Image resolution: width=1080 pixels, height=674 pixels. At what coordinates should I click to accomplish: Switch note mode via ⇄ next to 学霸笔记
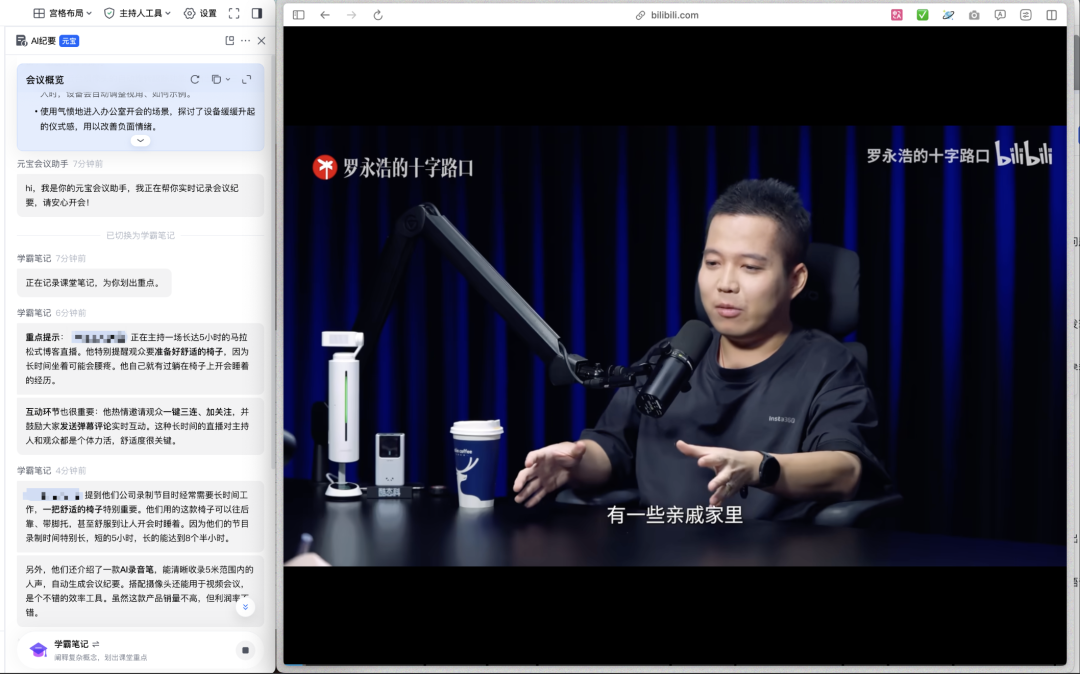click(95, 645)
